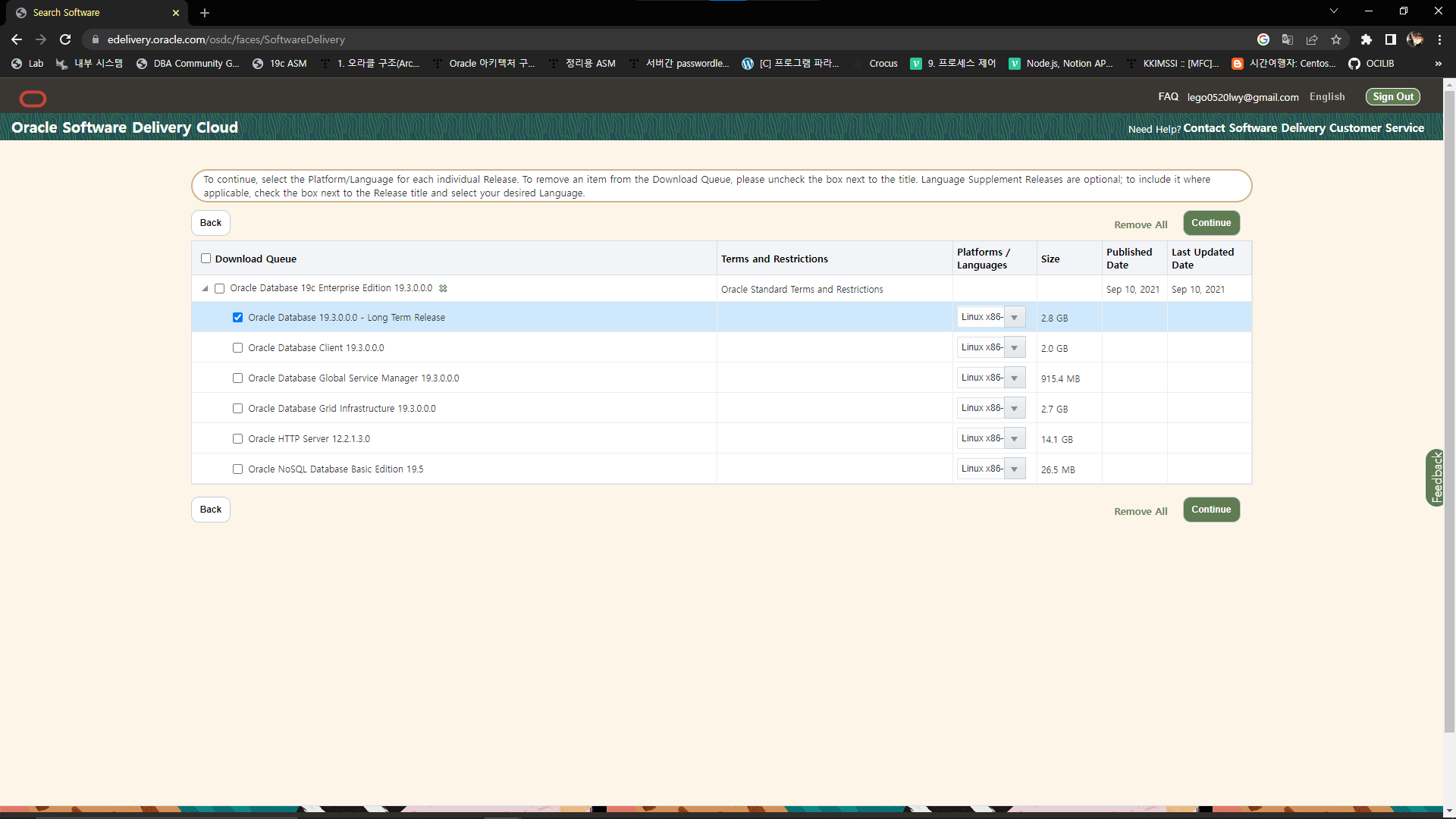Open the Feedback side tab

point(1435,478)
